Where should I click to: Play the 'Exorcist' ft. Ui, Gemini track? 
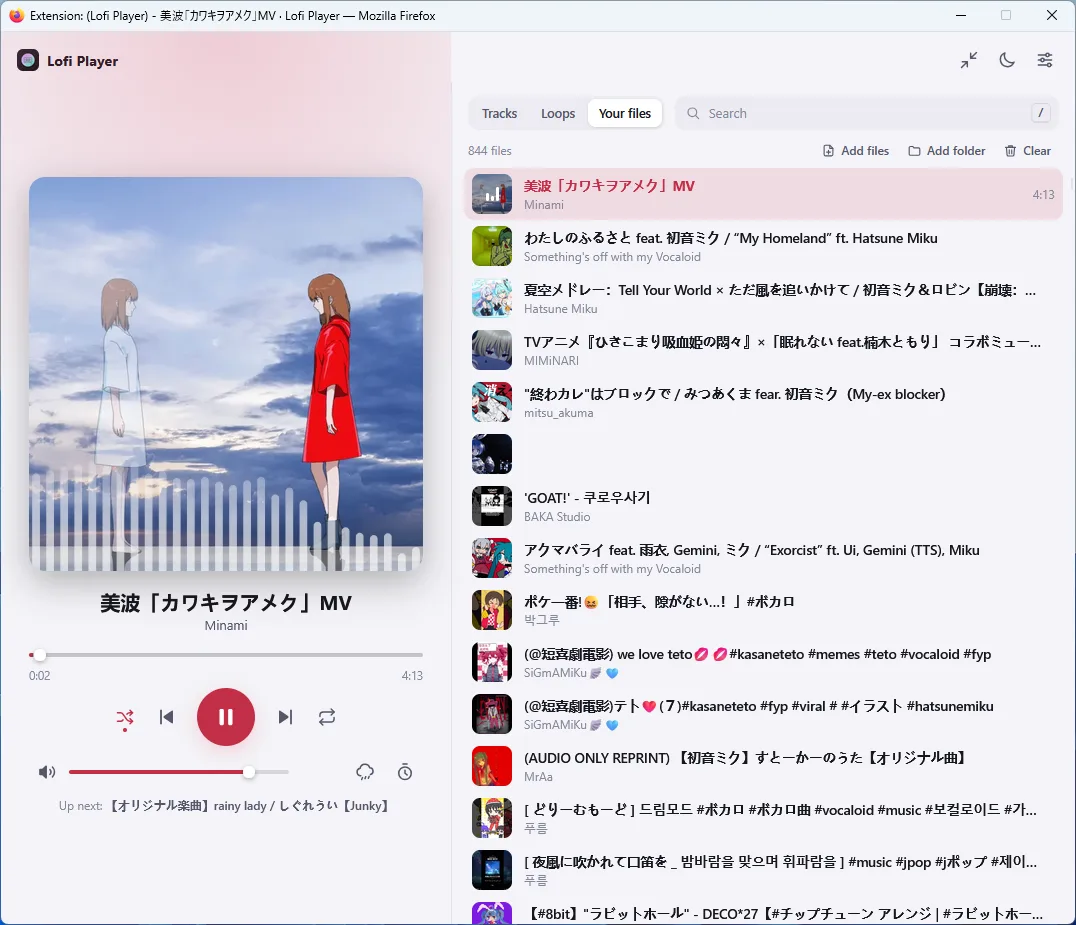coord(763,559)
